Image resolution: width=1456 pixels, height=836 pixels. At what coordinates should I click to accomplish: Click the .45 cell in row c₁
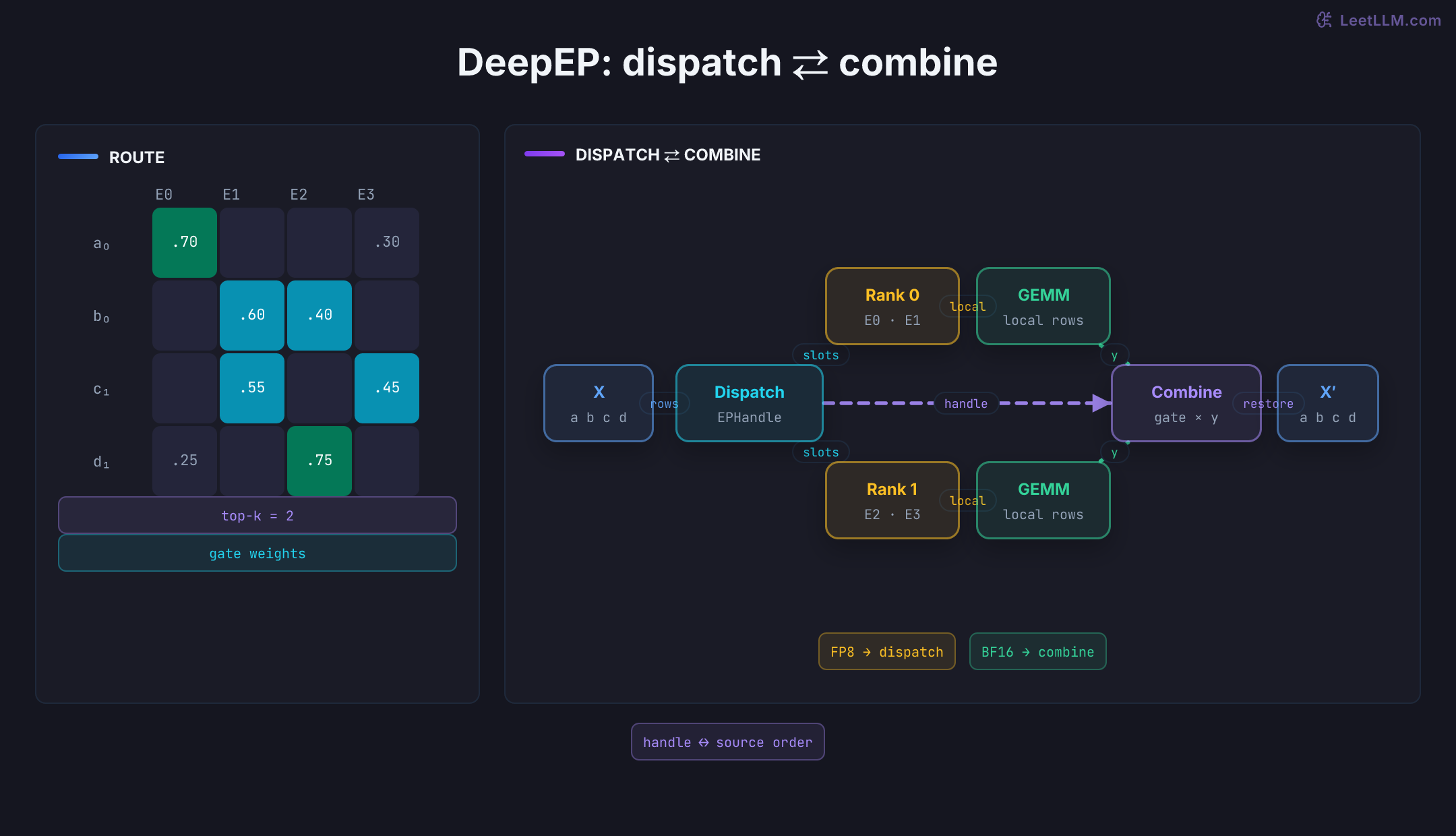pyautogui.click(x=387, y=388)
